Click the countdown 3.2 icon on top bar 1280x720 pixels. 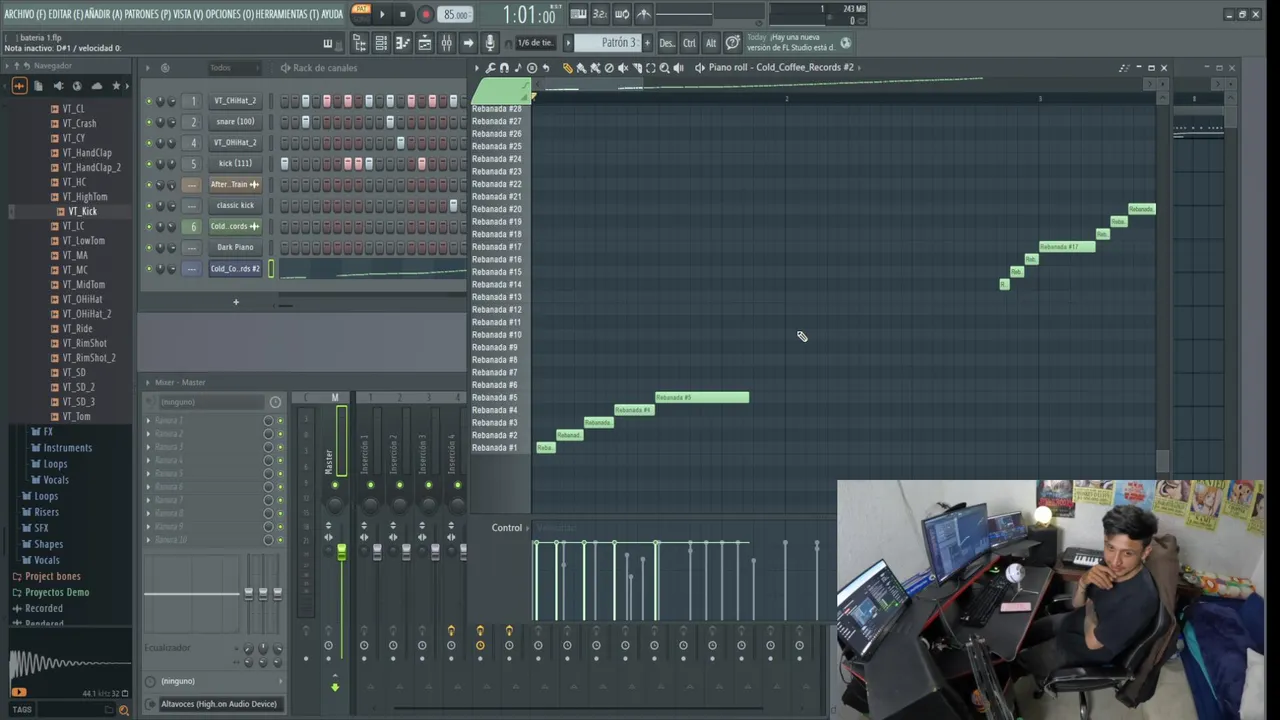600,14
